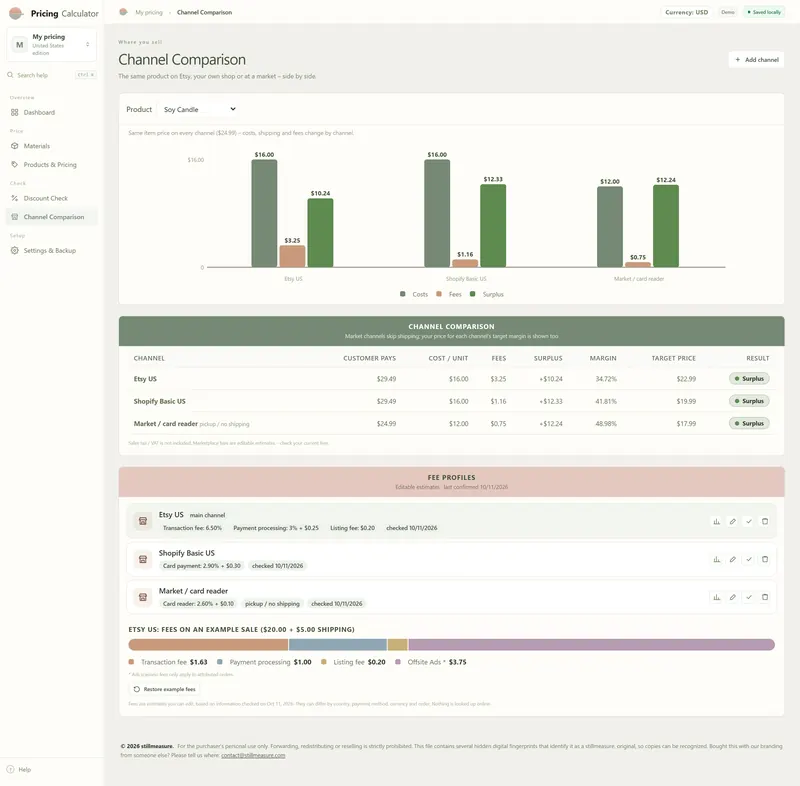Toggle the Fees legend entry
Screen dimensions: 800x786
pyautogui.click(x=449, y=294)
